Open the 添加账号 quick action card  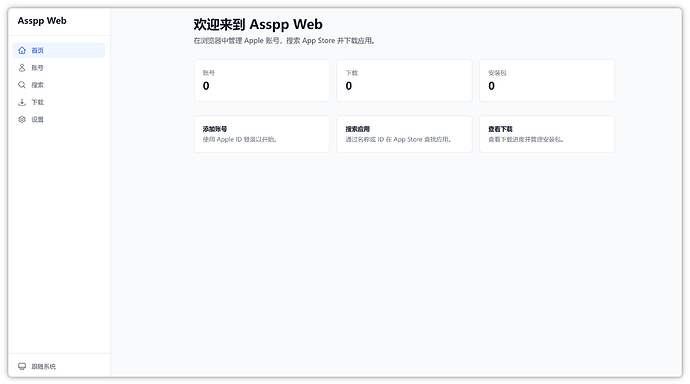click(x=261, y=134)
